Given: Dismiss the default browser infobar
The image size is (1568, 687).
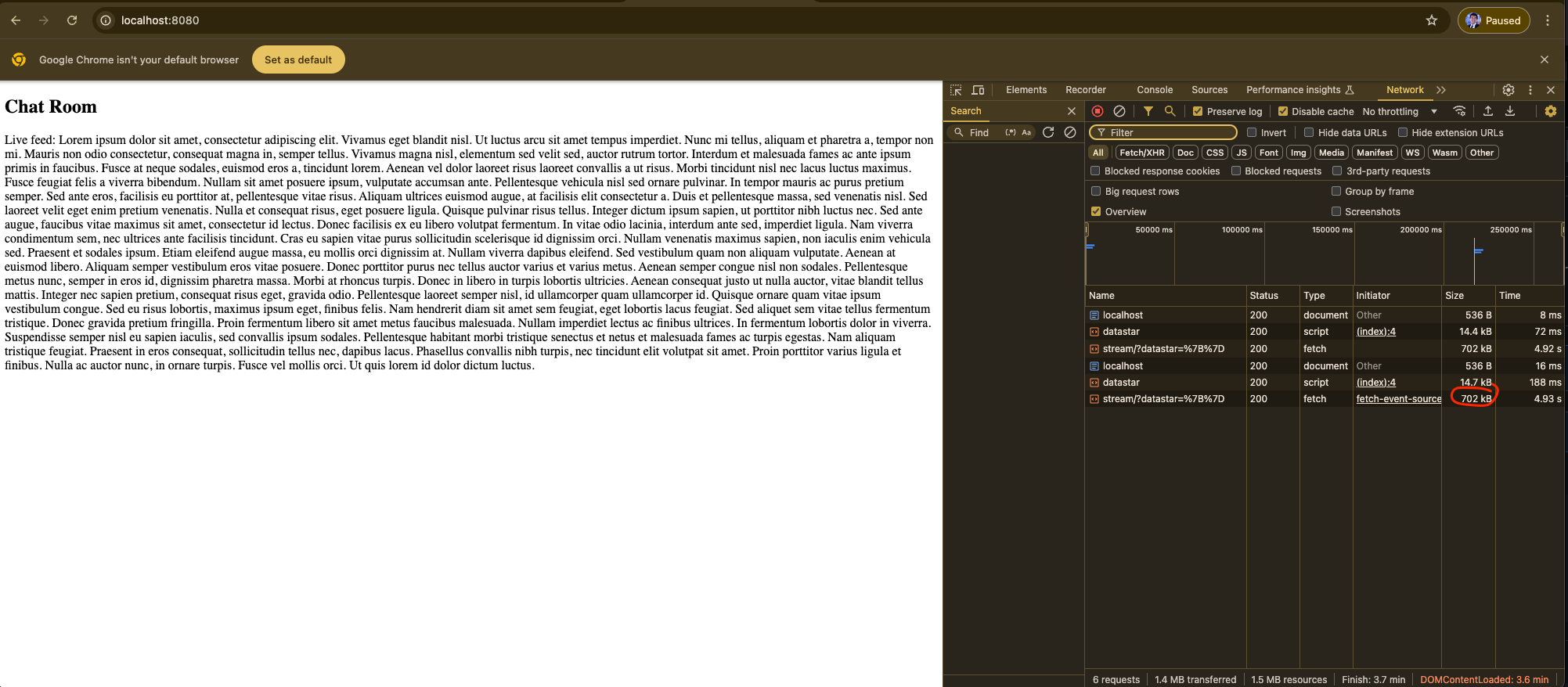Looking at the screenshot, I should click(x=1545, y=59).
